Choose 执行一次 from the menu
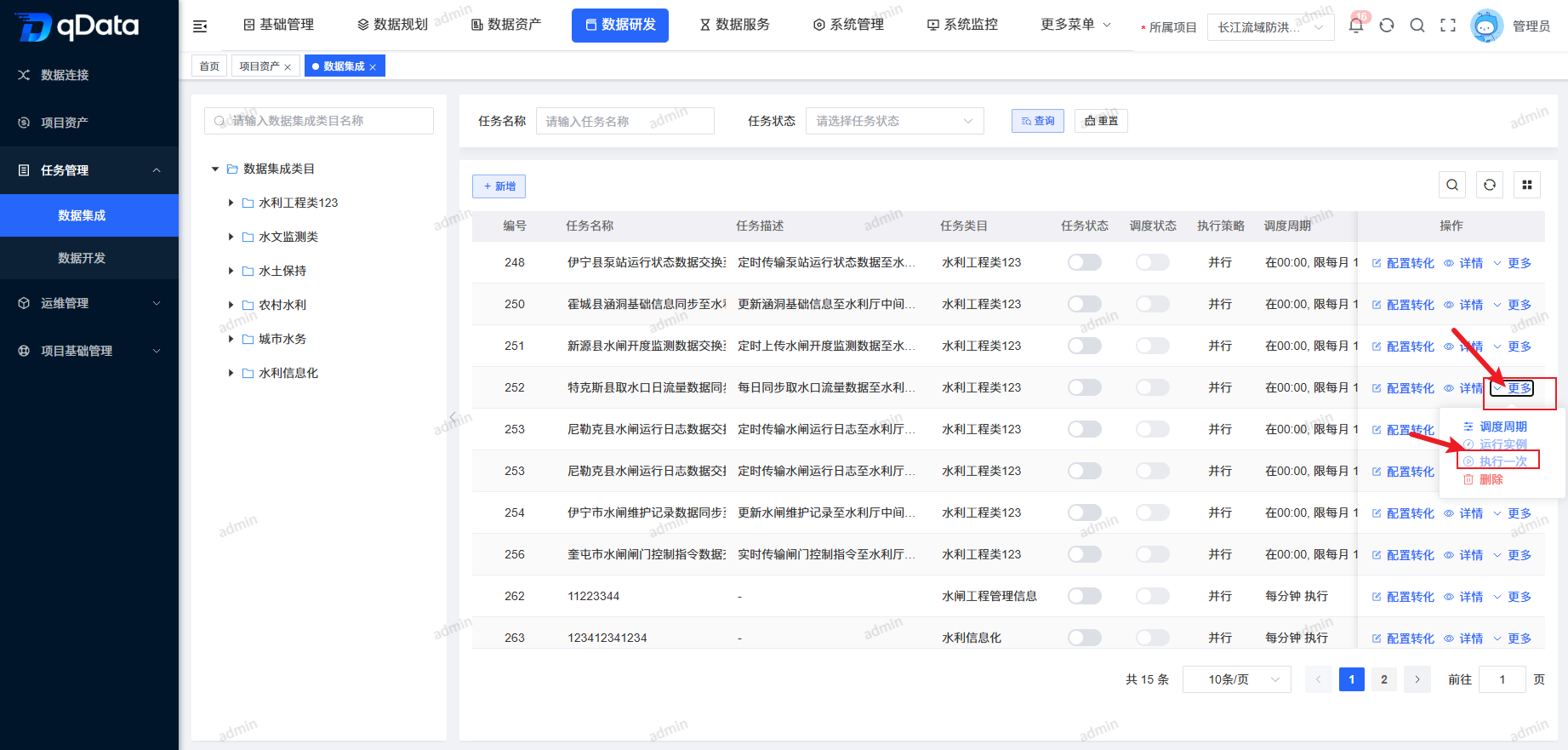1568x750 pixels. point(1495,461)
